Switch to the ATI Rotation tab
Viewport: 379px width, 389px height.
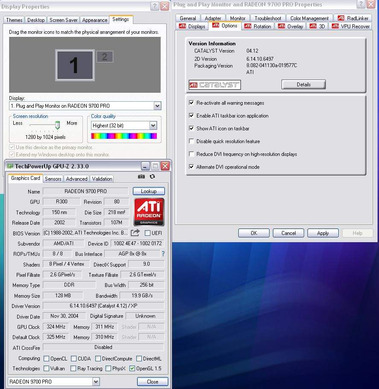(258, 26)
